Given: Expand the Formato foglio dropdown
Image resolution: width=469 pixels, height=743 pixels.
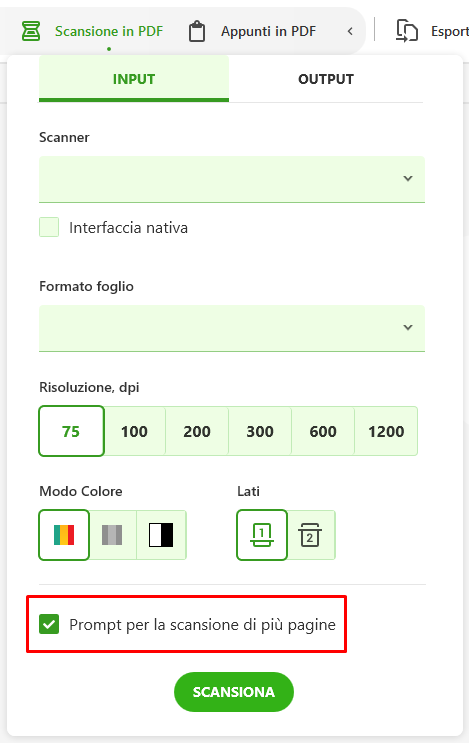Looking at the screenshot, I should tap(232, 328).
